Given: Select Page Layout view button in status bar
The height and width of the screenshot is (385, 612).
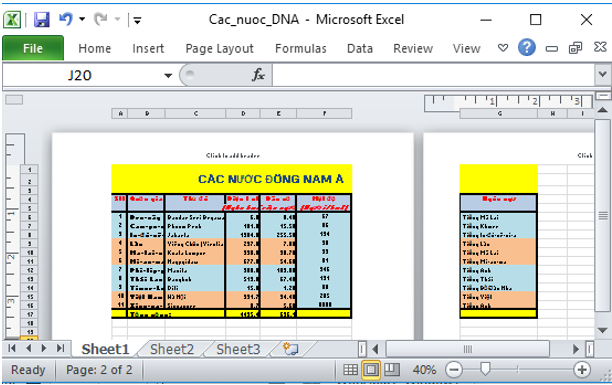Looking at the screenshot, I should tap(371, 369).
